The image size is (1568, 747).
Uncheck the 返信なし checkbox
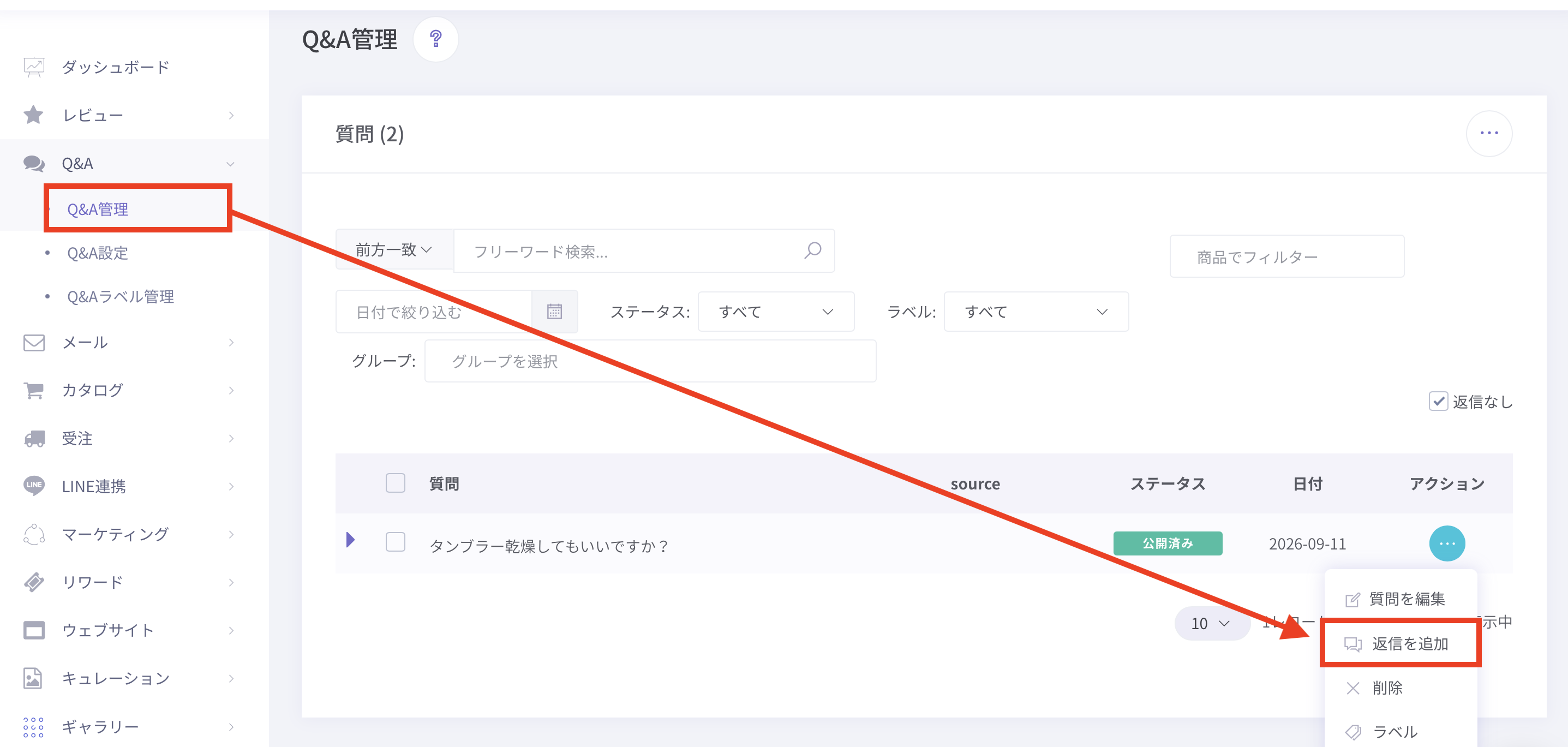(x=1438, y=401)
